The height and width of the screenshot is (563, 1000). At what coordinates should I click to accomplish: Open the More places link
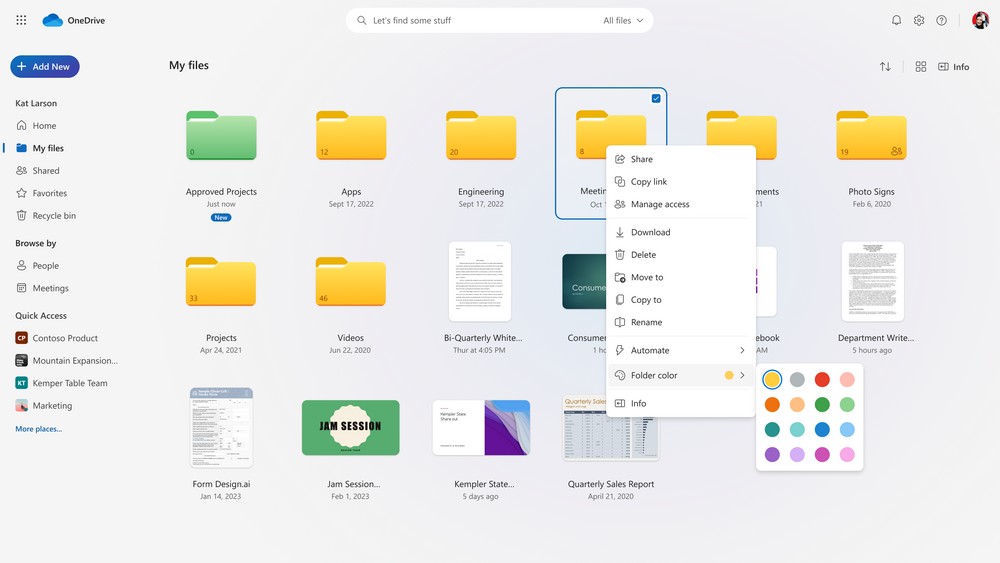coord(38,429)
